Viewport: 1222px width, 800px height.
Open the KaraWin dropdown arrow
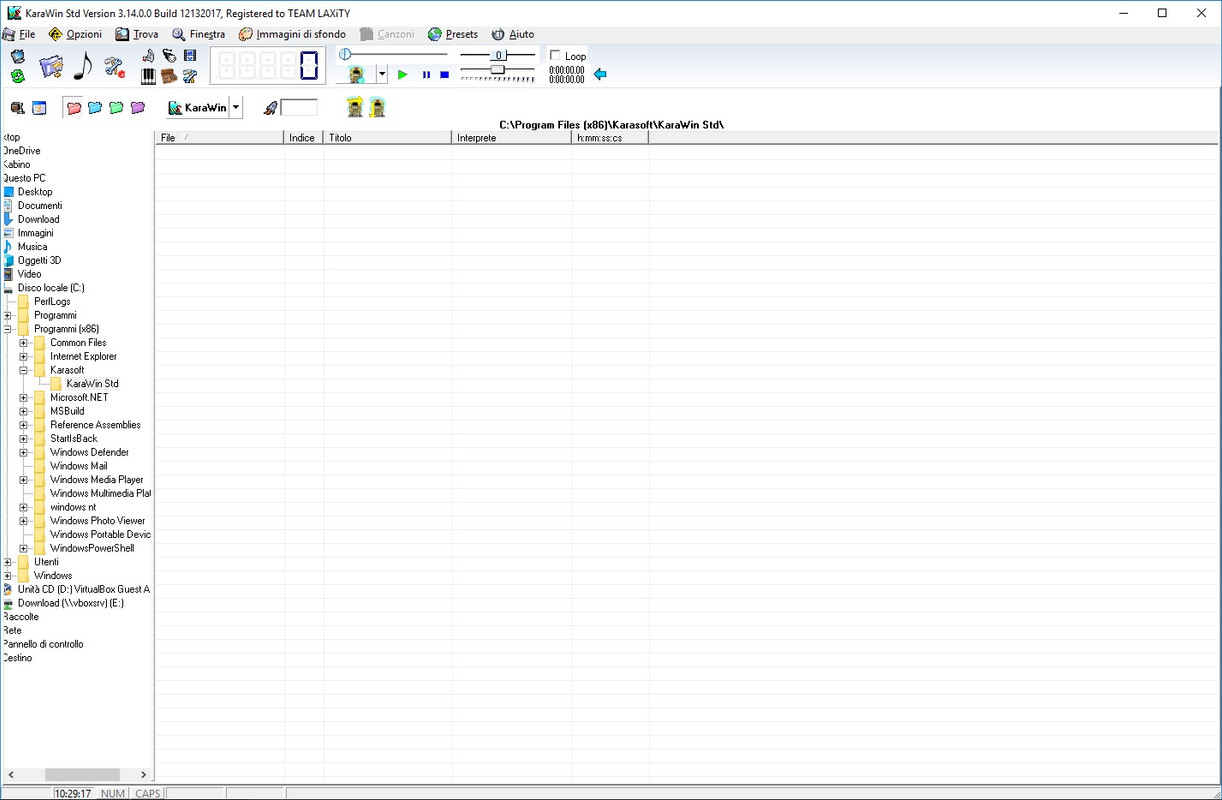pyautogui.click(x=236, y=107)
